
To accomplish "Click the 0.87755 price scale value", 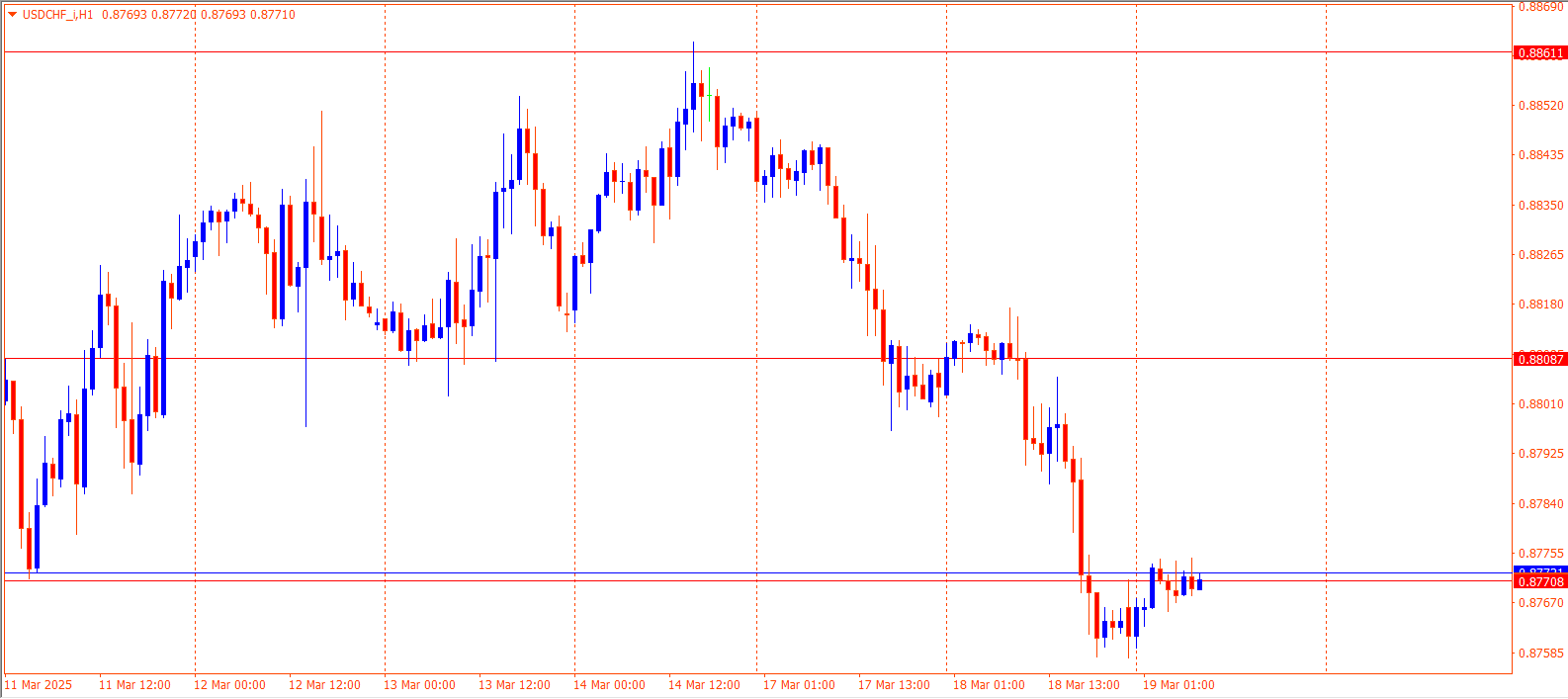I will (1541, 554).
